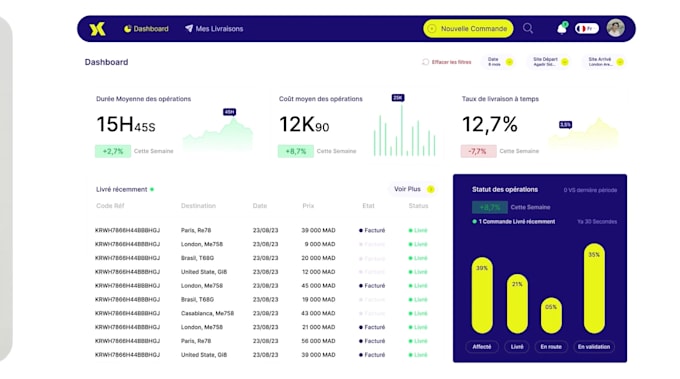Click the +8,7% badge in Statut des opérations
The image size is (680, 379).
click(x=489, y=207)
